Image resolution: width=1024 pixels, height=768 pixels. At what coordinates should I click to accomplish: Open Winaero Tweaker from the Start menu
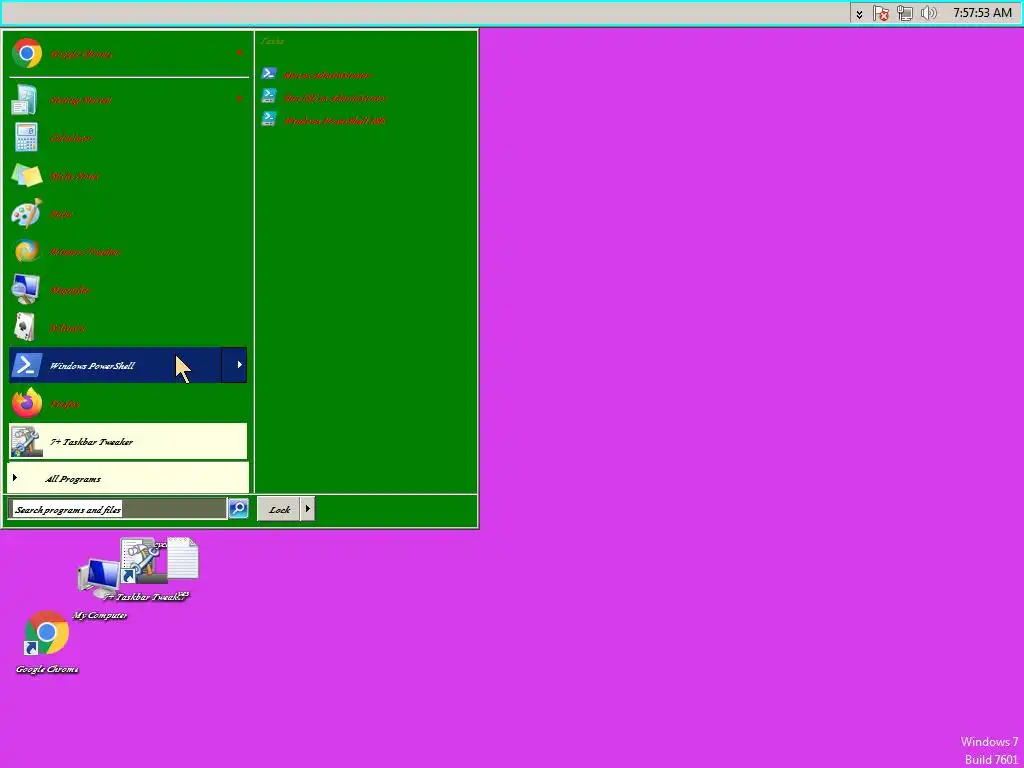(128, 251)
